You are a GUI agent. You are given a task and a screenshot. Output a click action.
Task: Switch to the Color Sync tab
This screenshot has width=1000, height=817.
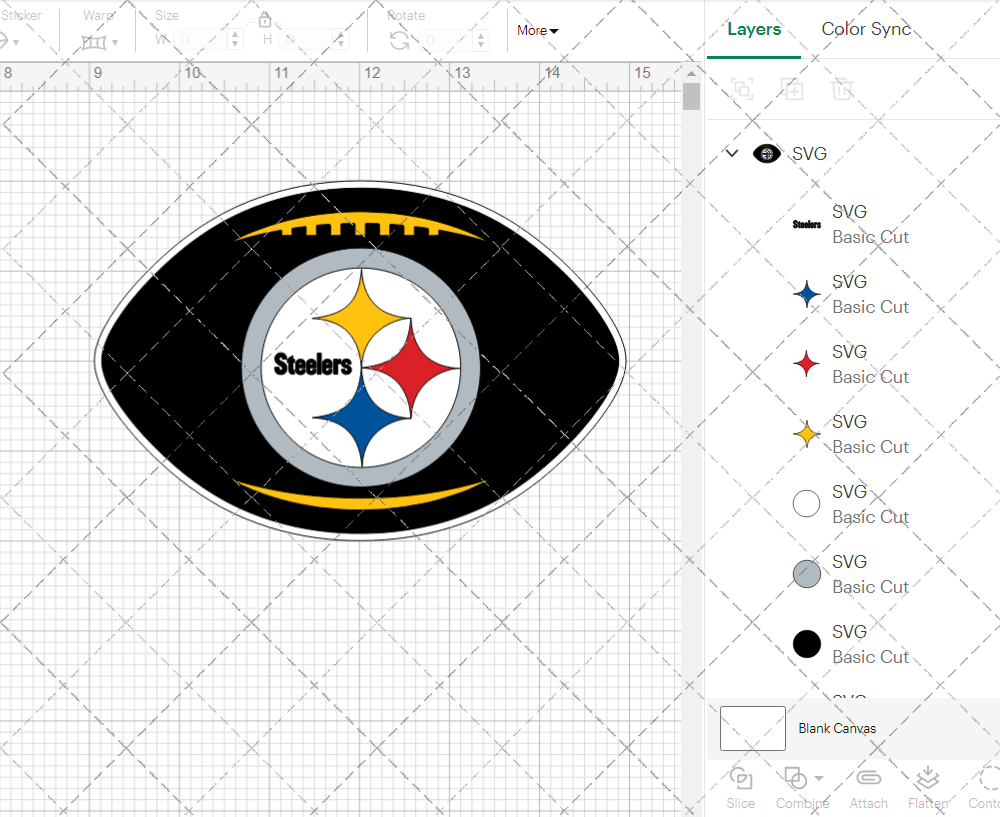point(866,29)
